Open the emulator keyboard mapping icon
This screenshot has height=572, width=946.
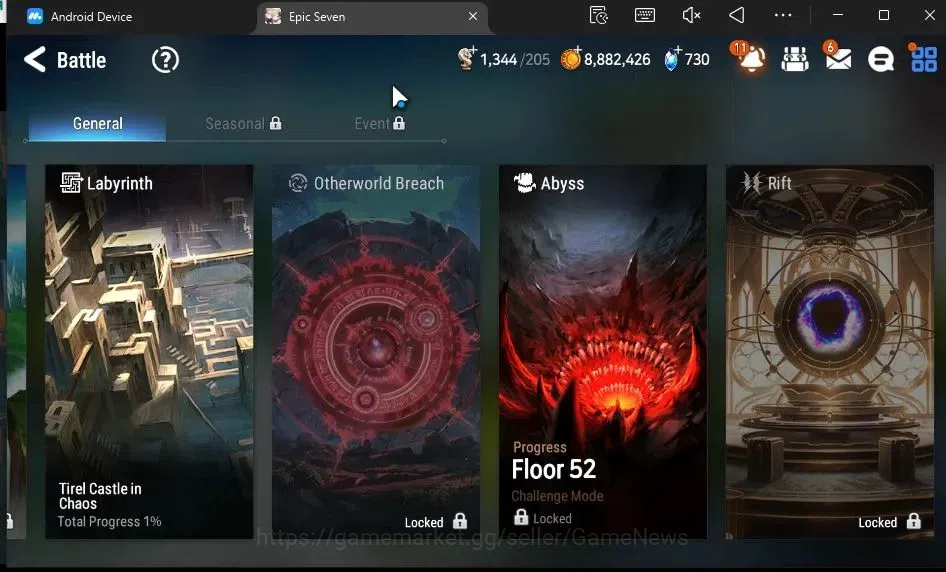[x=645, y=15]
